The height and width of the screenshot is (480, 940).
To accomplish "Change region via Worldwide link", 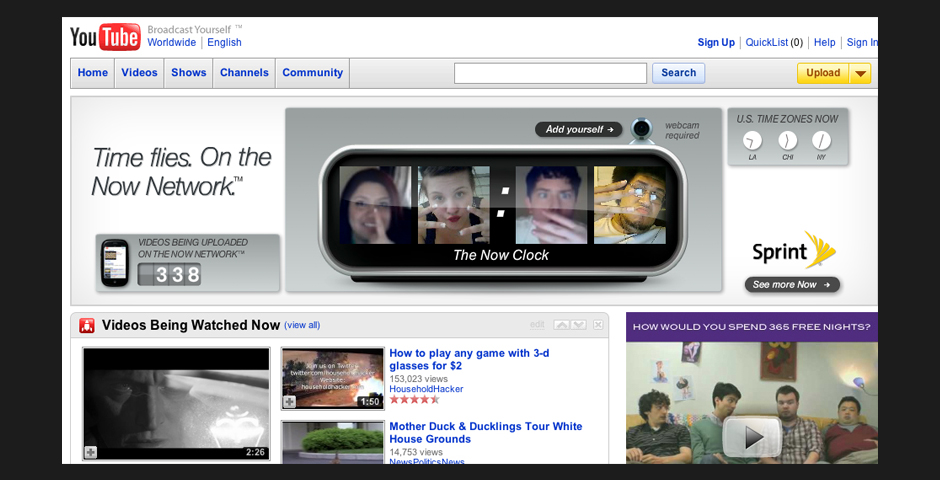I will coord(171,43).
